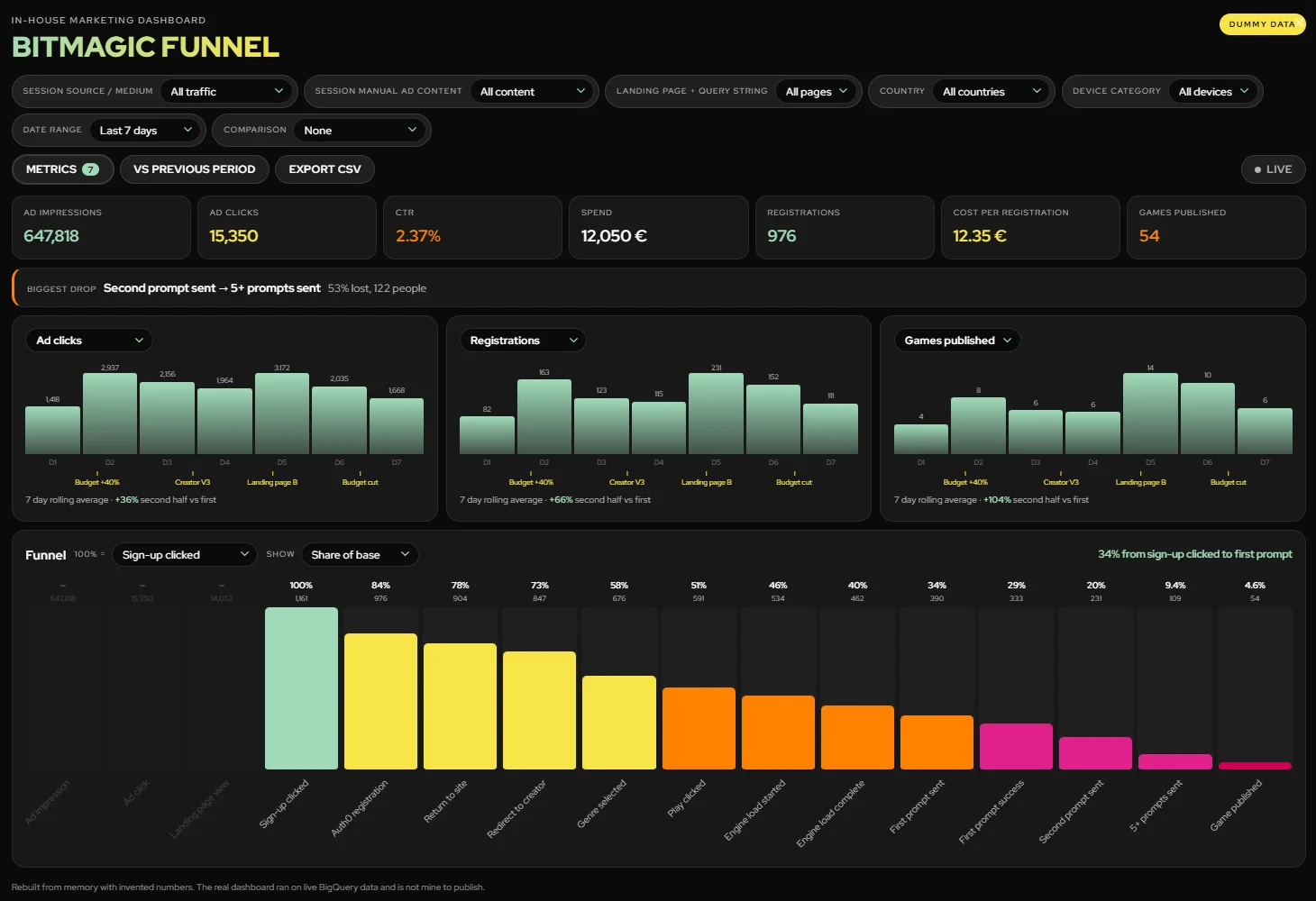The height and width of the screenshot is (901, 1316).
Task: Open the funnel Show 'Share of base' dropdown
Action: click(360, 554)
